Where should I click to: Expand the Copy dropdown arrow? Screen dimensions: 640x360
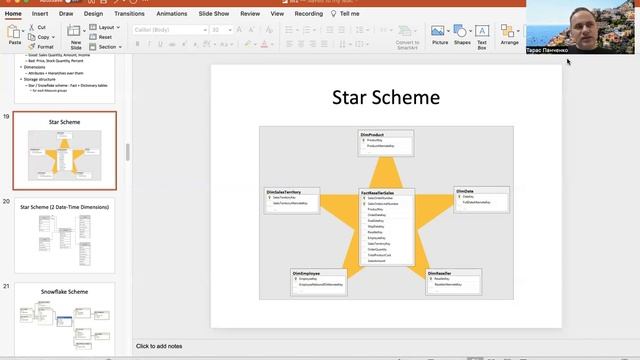pyautogui.click(x=53, y=37)
